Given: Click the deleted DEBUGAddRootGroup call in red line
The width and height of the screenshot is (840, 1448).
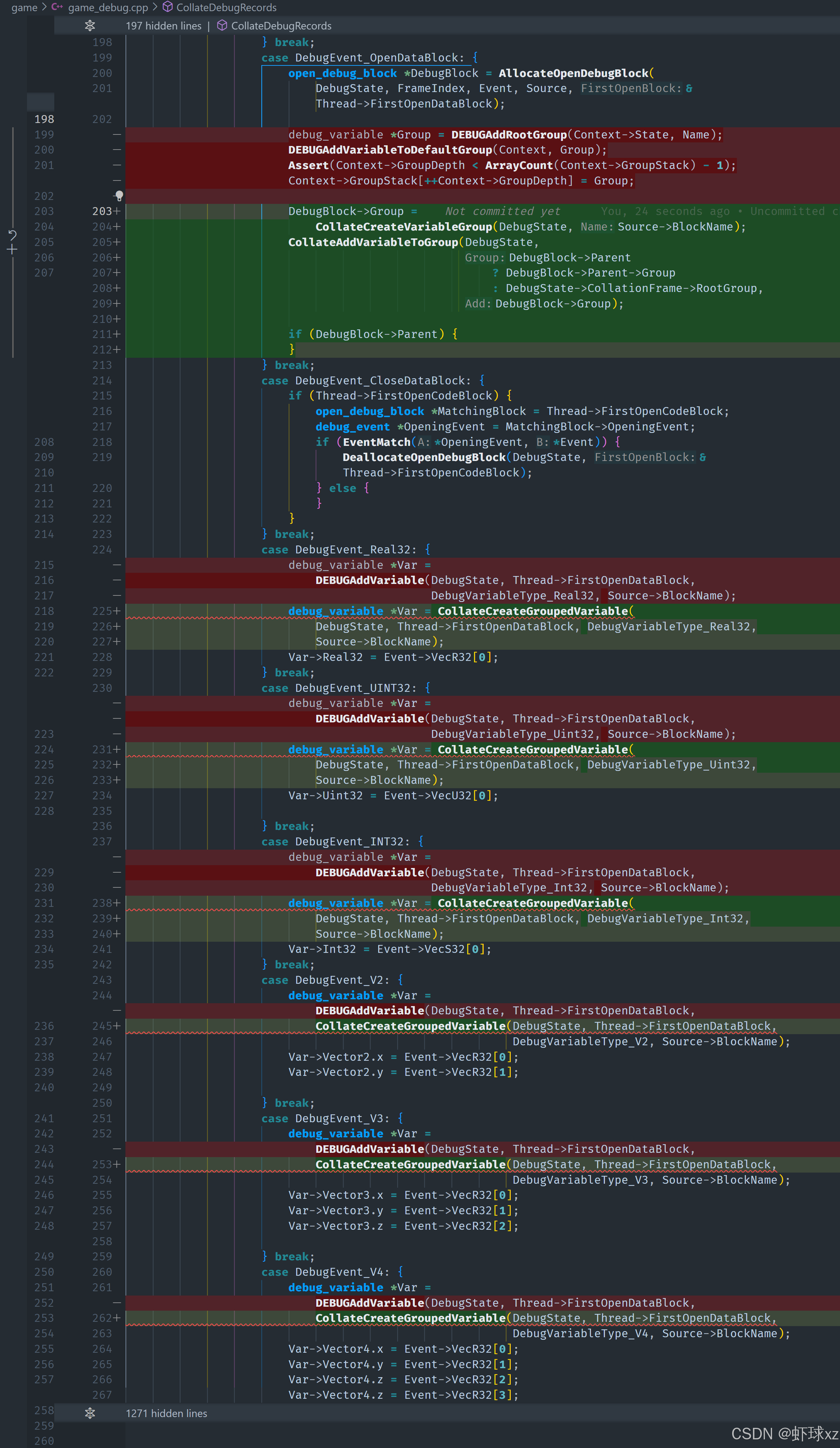Looking at the screenshot, I should [509, 134].
